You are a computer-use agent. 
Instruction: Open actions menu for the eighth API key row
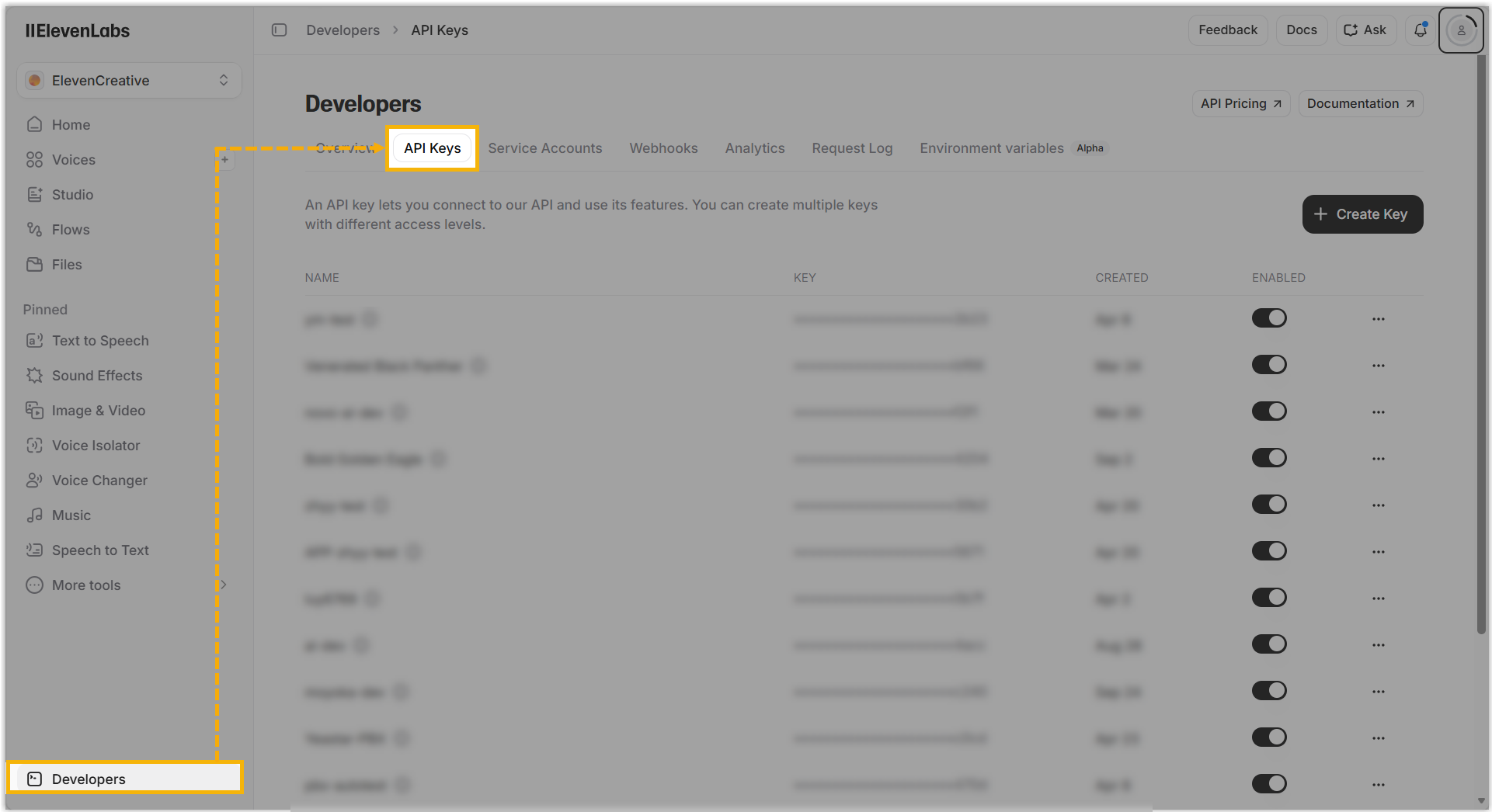(1378, 644)
